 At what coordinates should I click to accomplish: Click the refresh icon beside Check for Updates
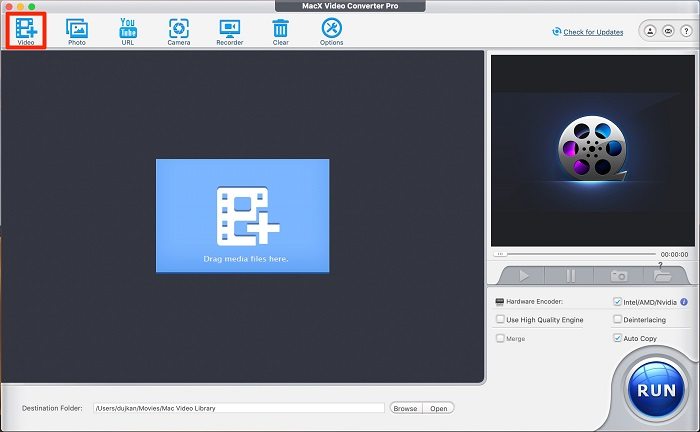coord(556,32)
